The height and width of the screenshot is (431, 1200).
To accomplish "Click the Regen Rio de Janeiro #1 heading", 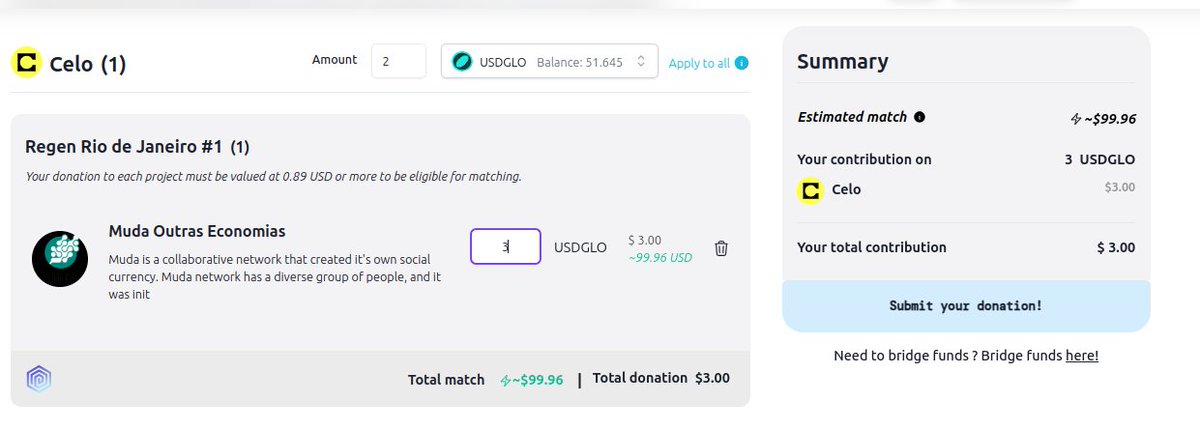I will click(124, 147).
